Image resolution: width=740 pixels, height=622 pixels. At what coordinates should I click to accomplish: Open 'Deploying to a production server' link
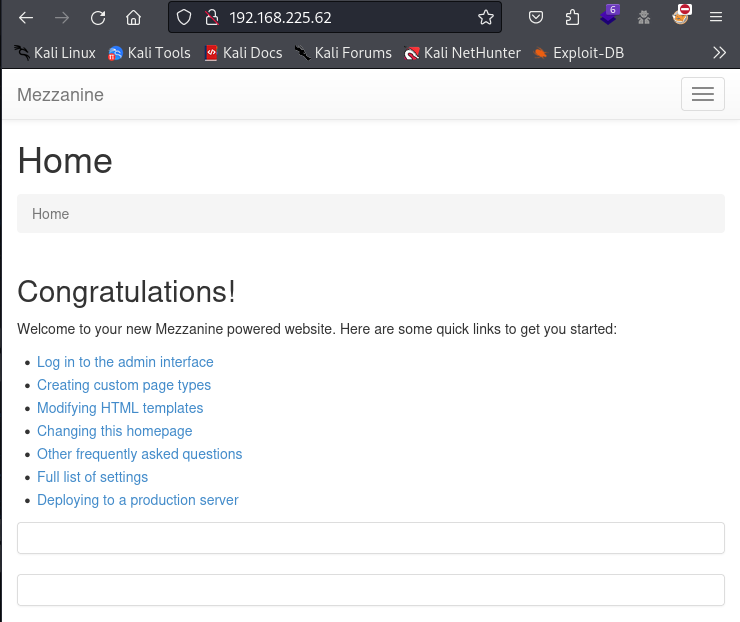137,500
